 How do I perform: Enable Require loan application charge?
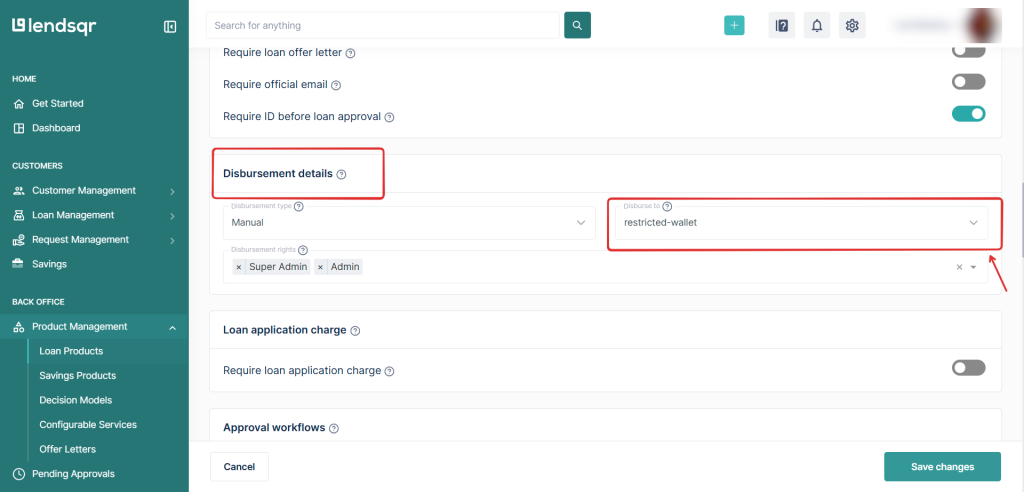click(x=968, y=368)
